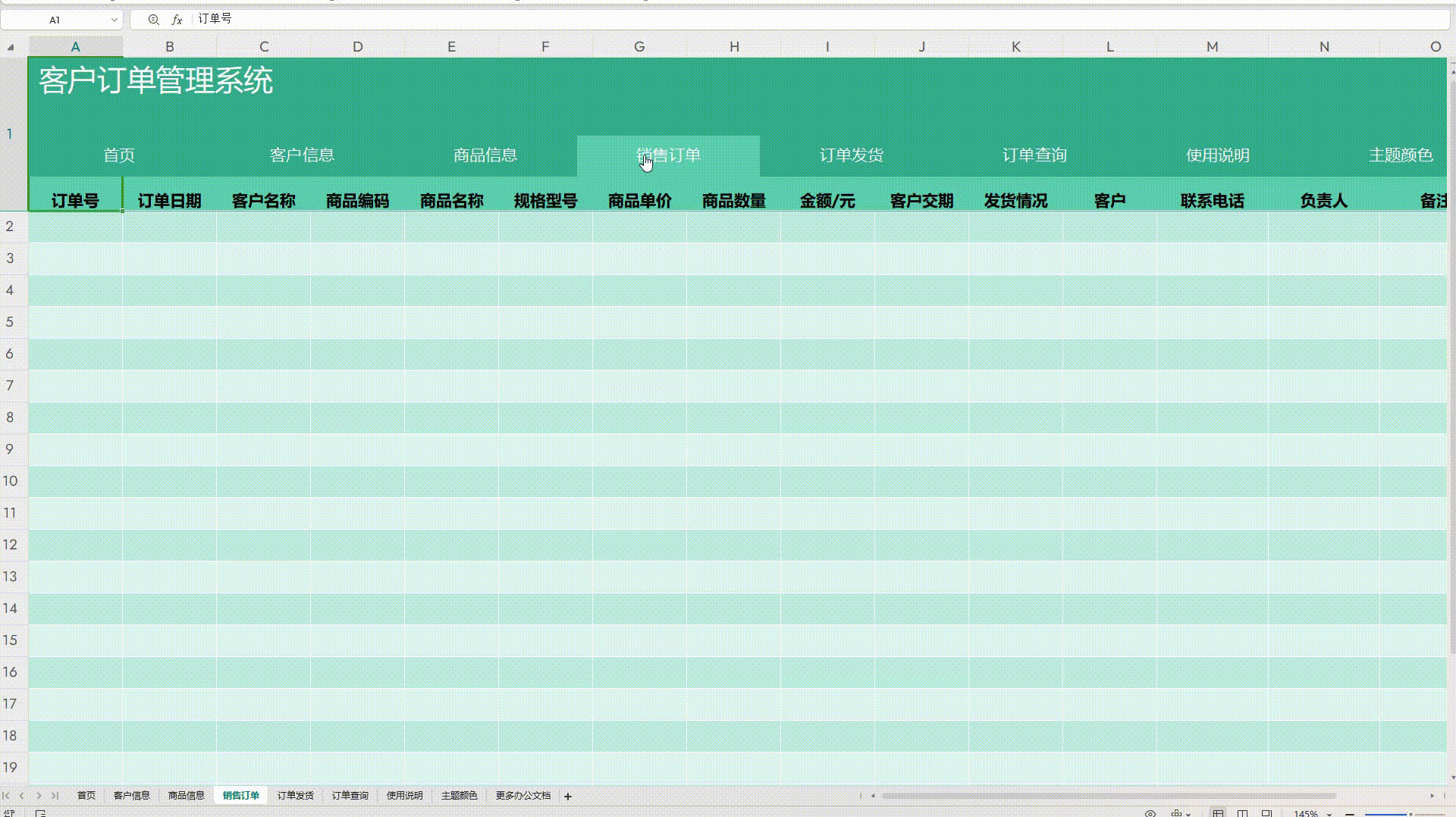Click the zoom slider handle
Viewport: 1456px width, 817px height.
click(x=1410, y=814)
